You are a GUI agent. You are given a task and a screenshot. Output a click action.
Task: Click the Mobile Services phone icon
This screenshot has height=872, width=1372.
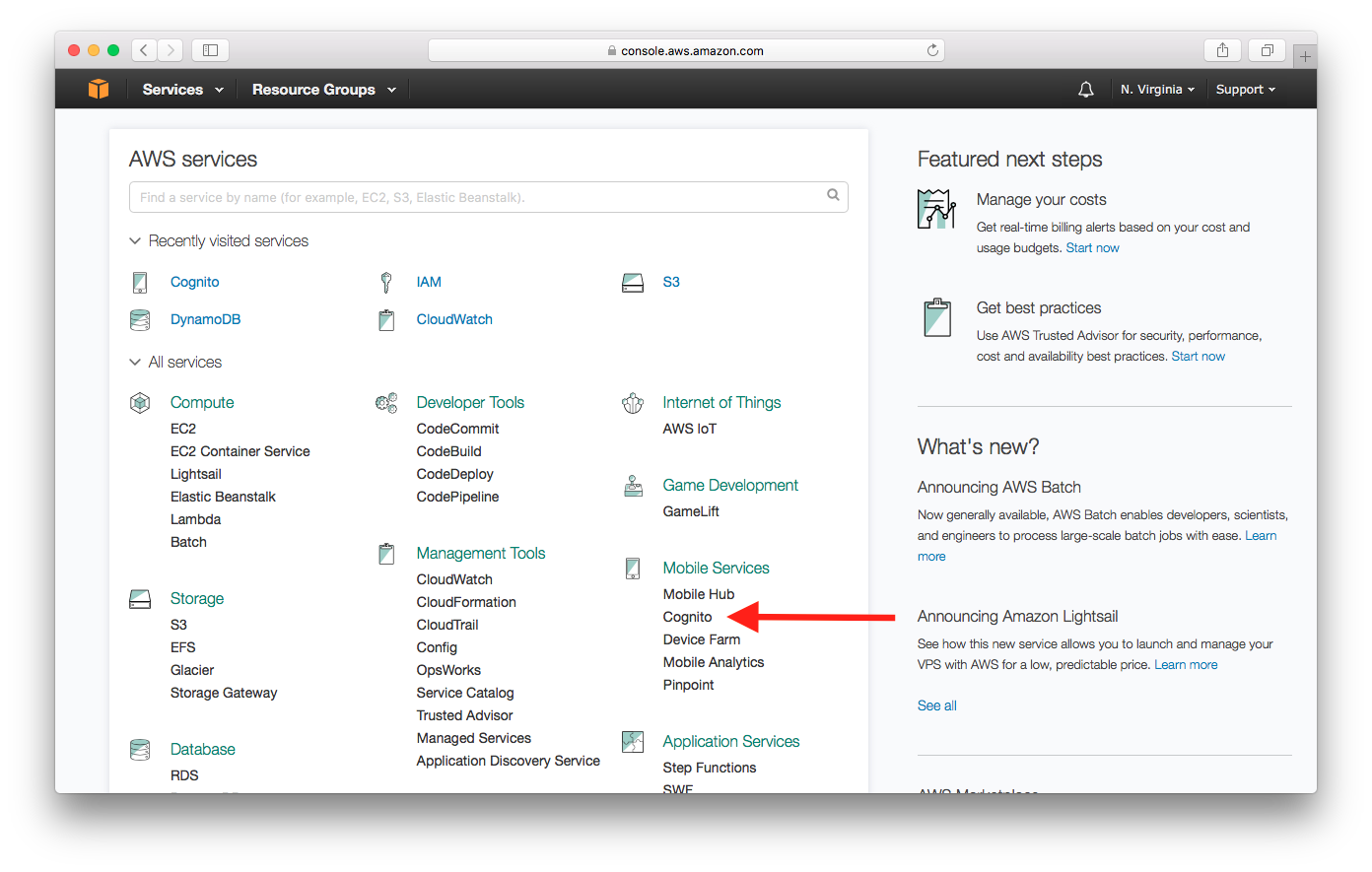633,569
